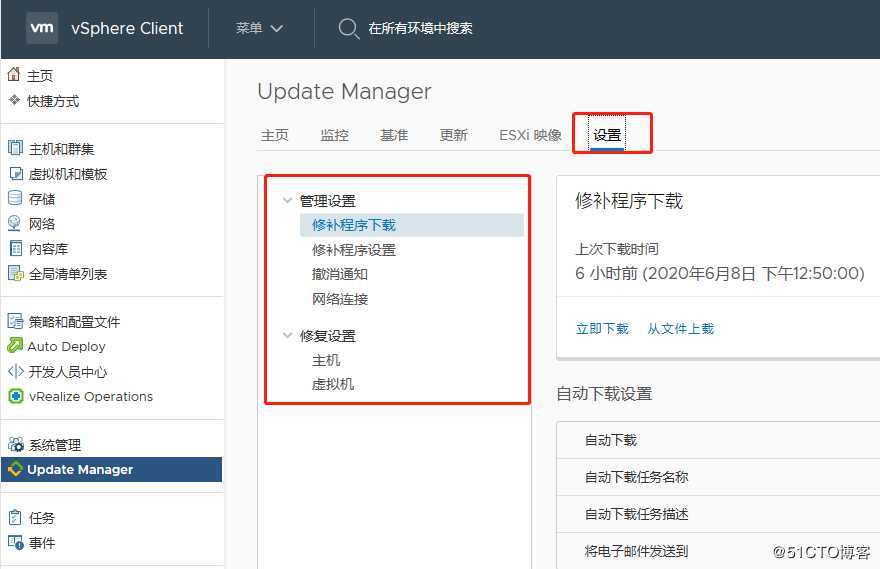Click the Auto Deploy icon
Screen dimensions: 880x569
(15, 346)
